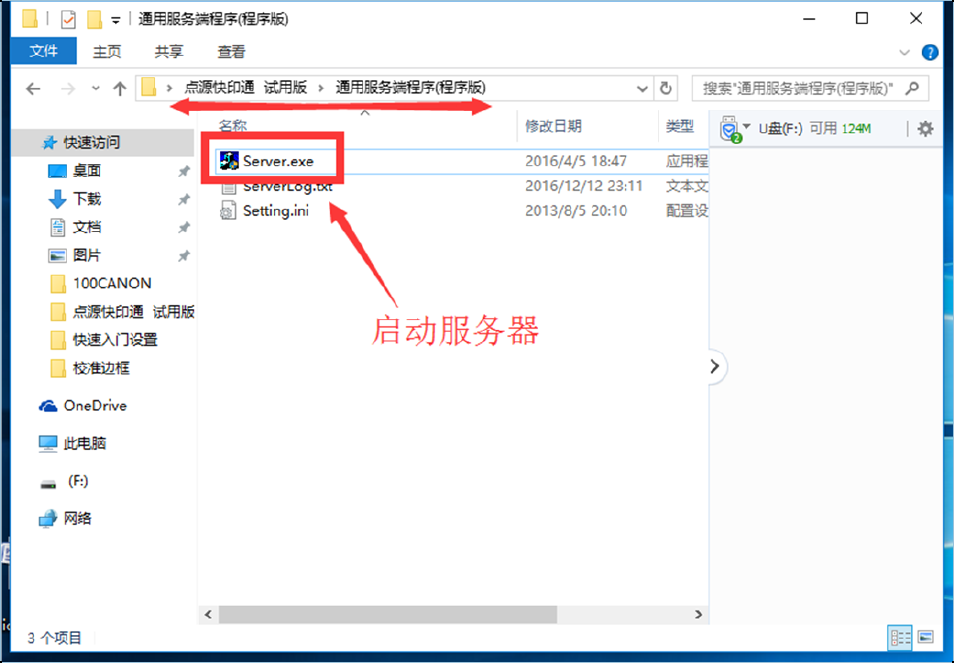Select the Setting.ini file
The image size is (954, 663).
click(x=276, y=211)
